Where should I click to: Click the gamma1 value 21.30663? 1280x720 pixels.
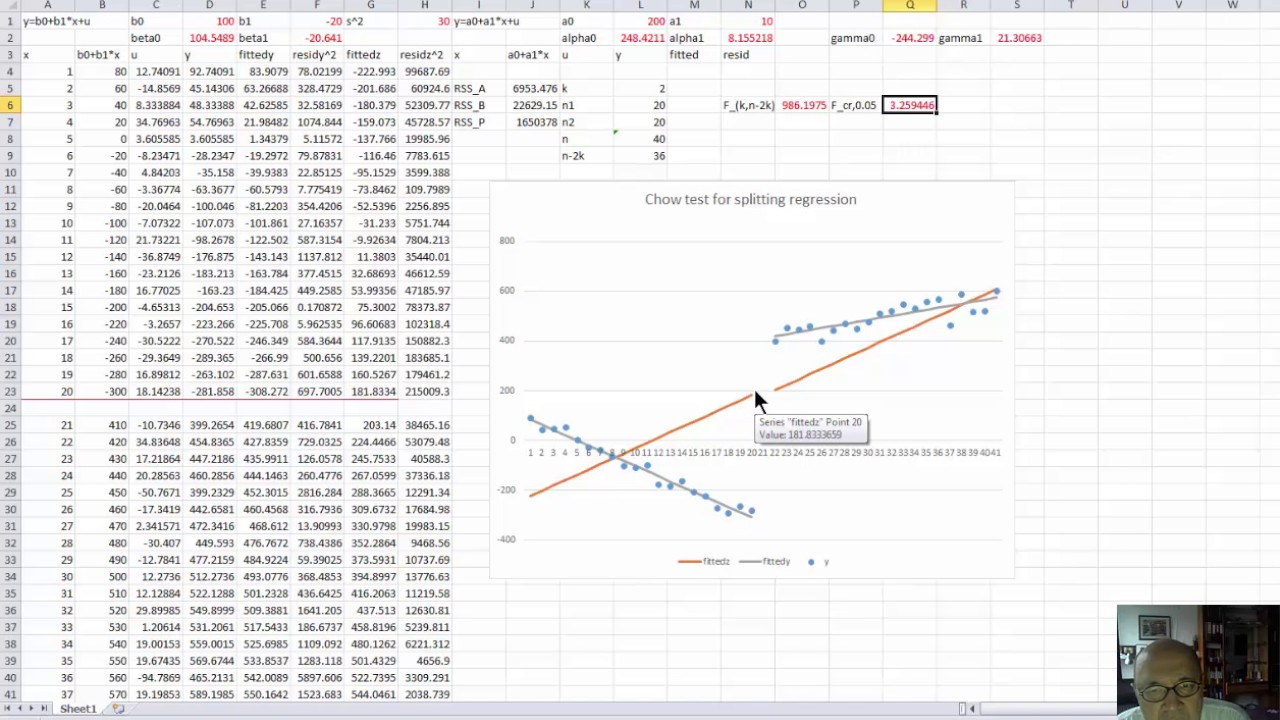pos(1017,38)
